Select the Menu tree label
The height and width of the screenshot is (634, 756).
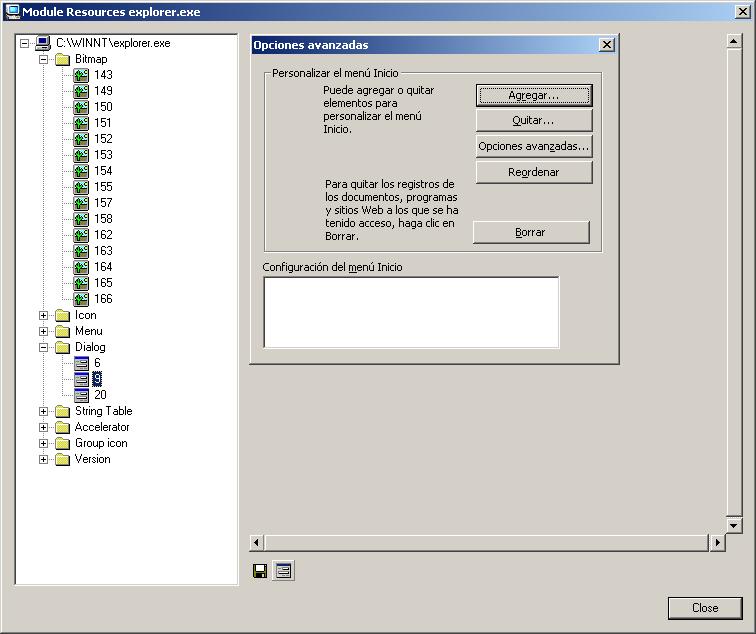click(x=89, y=331)
